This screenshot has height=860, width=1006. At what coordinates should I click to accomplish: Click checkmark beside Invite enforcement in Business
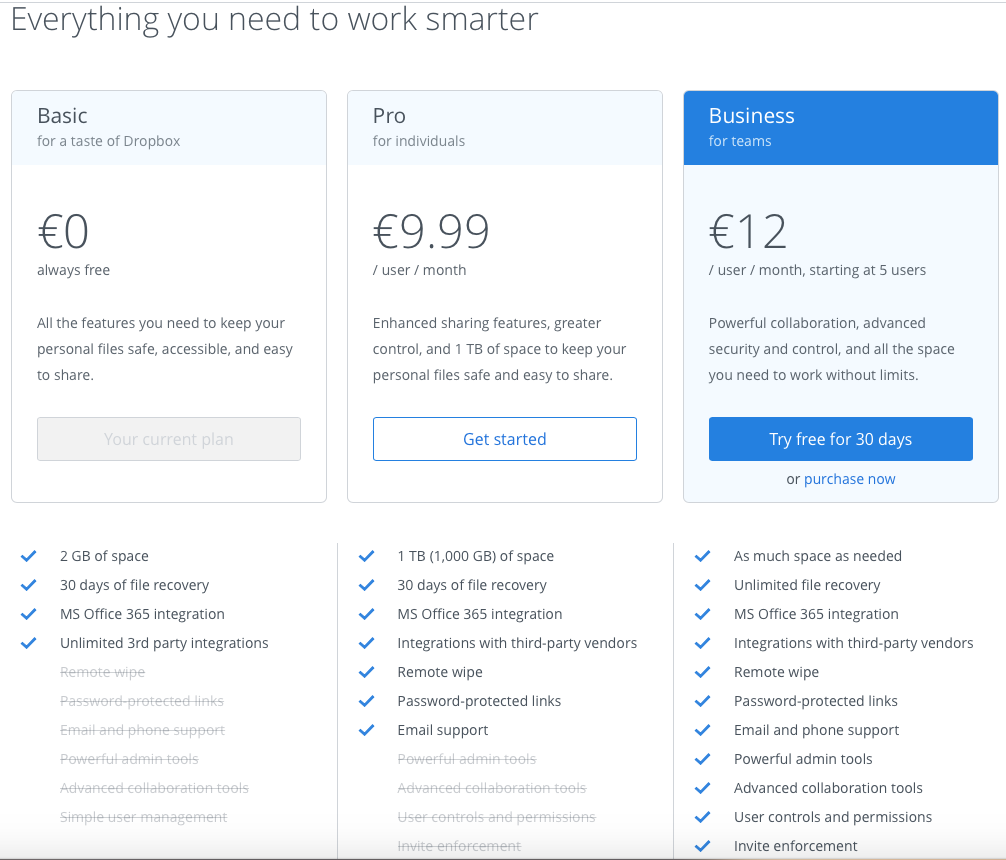[703, 846]
